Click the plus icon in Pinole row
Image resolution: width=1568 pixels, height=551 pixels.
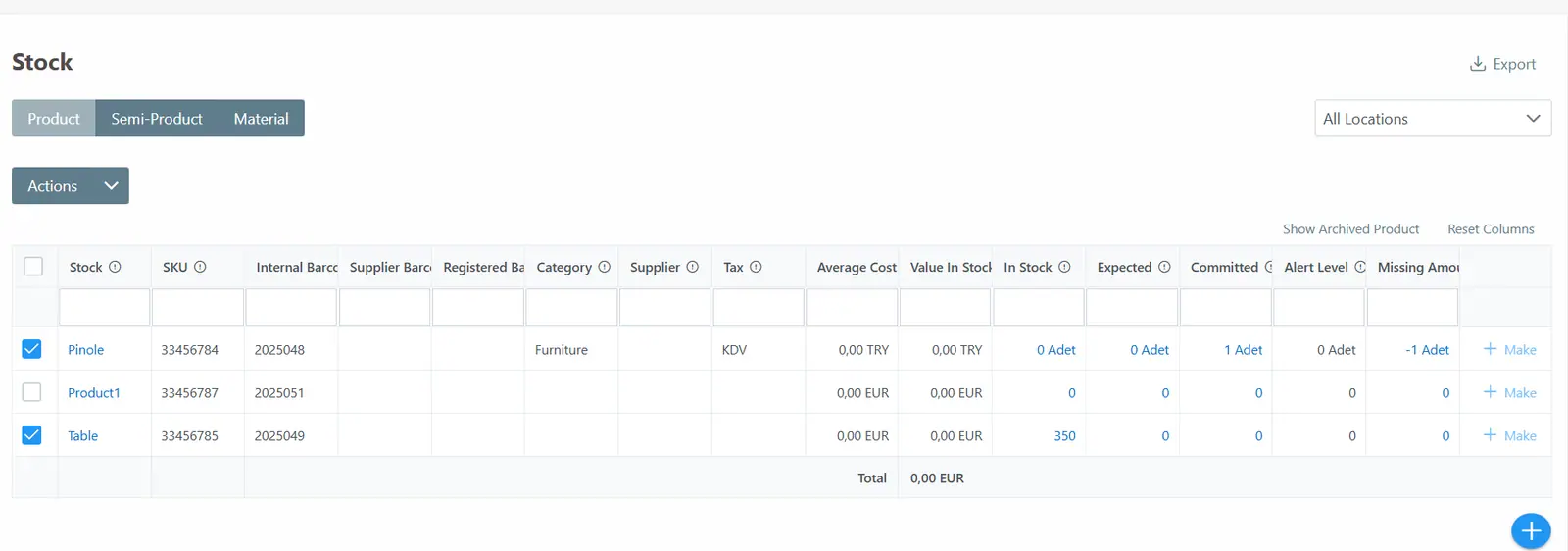(1490, 349)
